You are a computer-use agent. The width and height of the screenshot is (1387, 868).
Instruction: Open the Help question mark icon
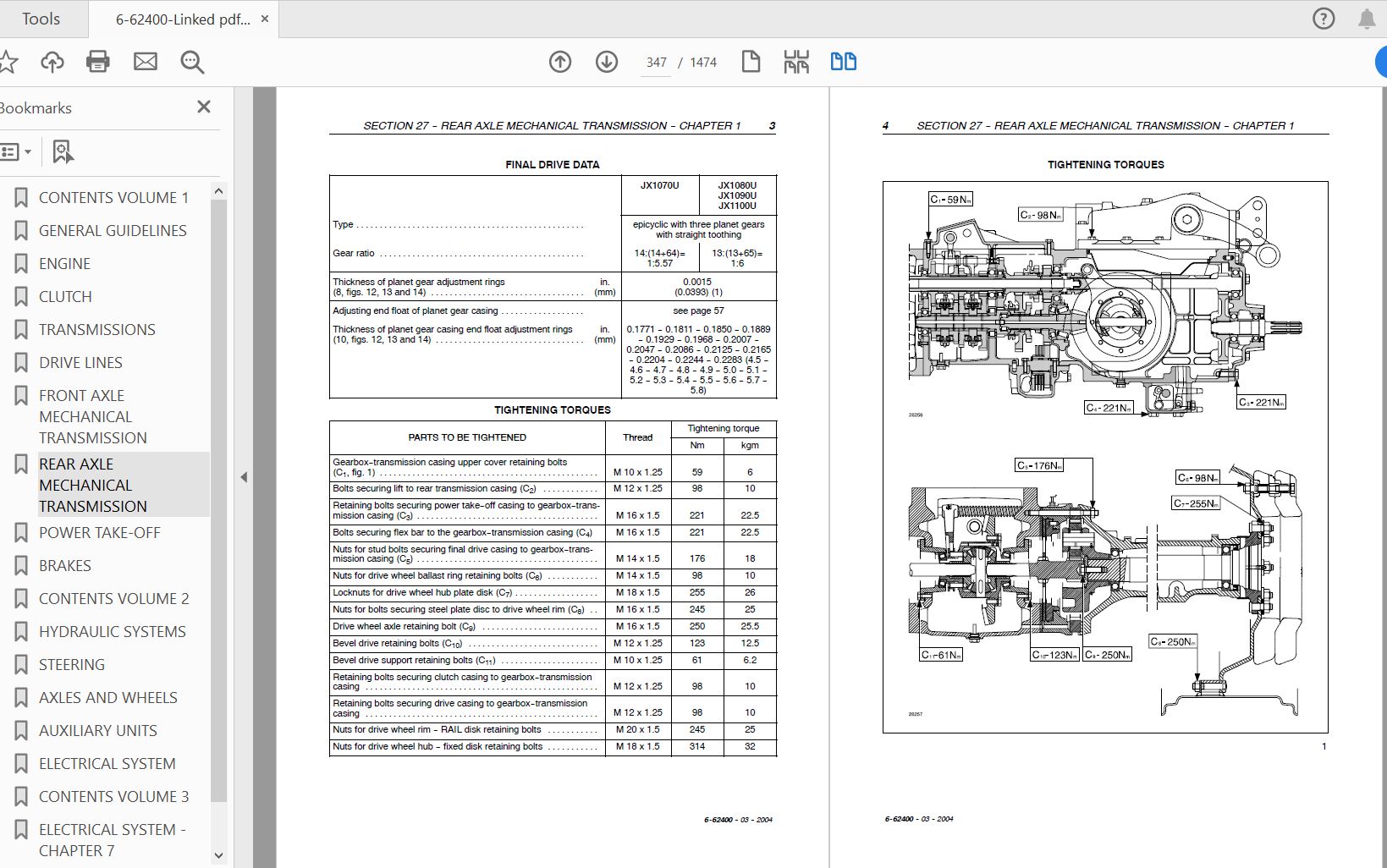[x=1324, y=19]
